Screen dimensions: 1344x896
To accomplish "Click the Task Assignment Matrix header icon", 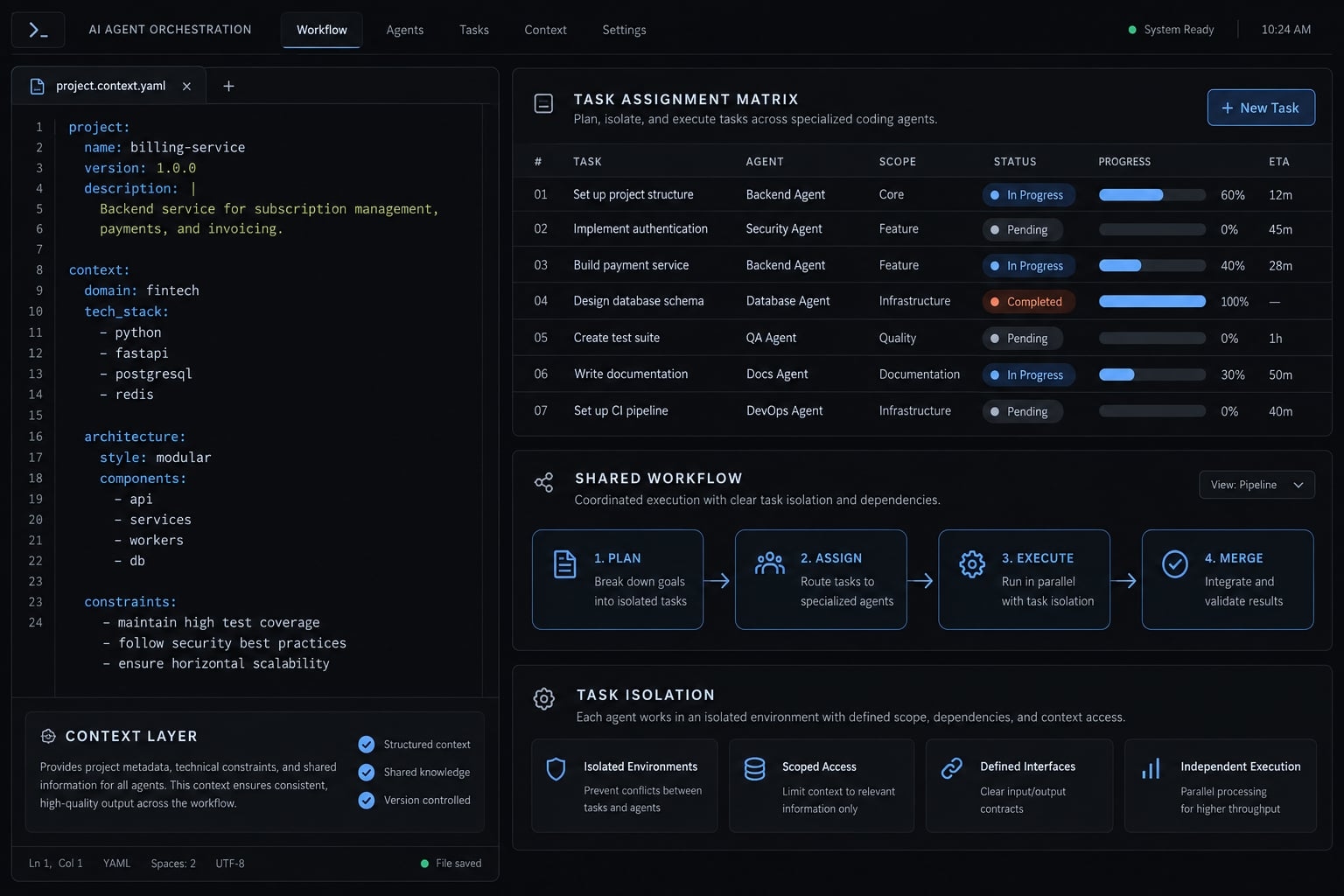I will click(x=543, y=103).
